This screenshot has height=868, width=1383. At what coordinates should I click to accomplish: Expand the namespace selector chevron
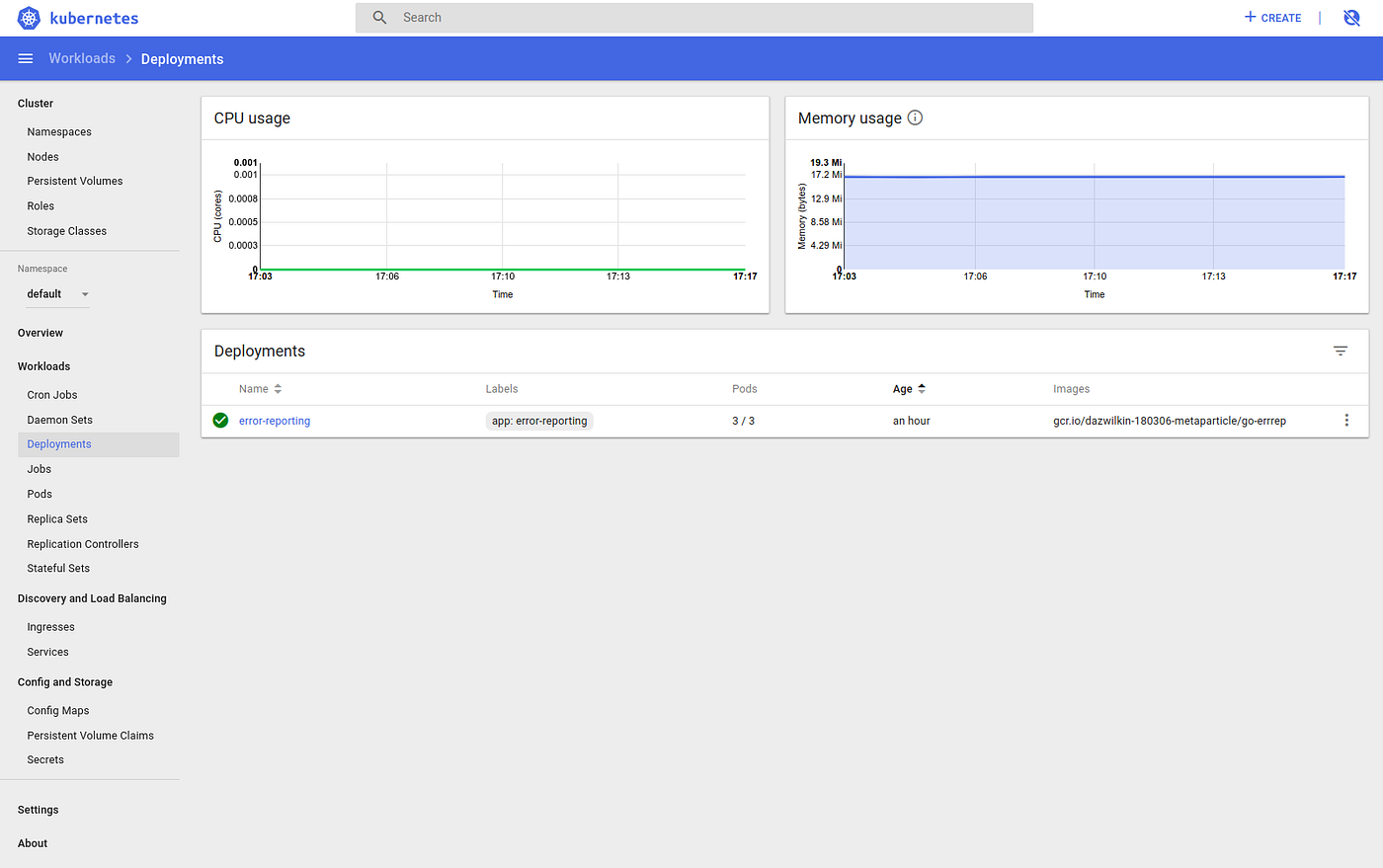pos(85,294)
